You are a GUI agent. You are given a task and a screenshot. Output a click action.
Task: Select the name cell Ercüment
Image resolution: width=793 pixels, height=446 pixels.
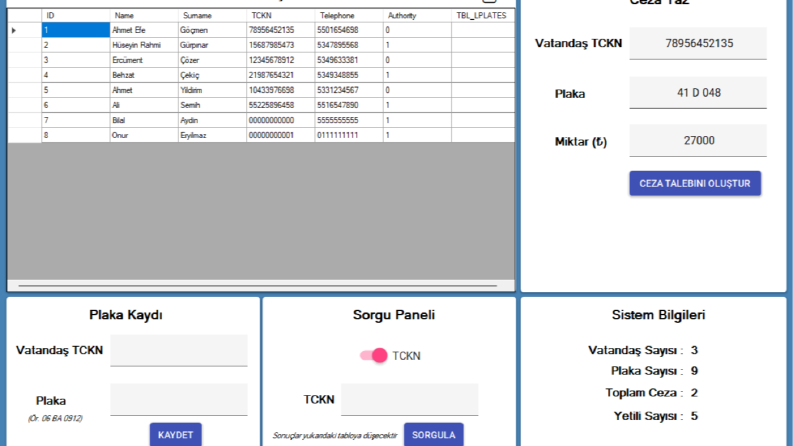(144, 60)
